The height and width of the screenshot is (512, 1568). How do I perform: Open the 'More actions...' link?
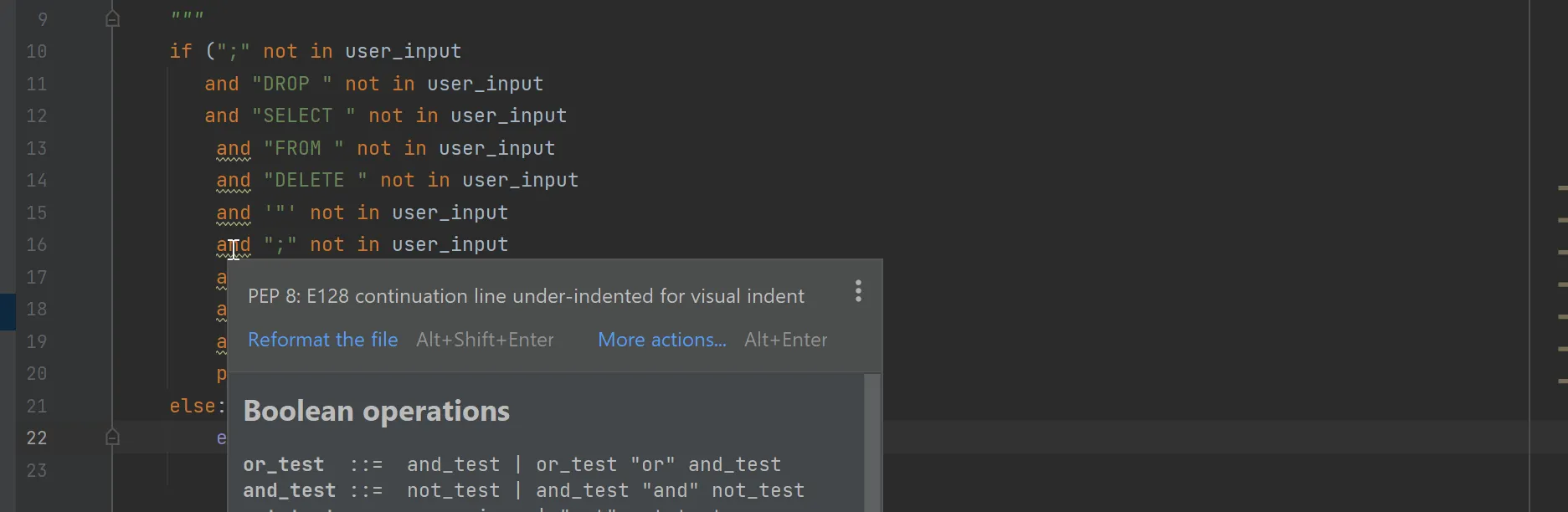tap(661, 340)
